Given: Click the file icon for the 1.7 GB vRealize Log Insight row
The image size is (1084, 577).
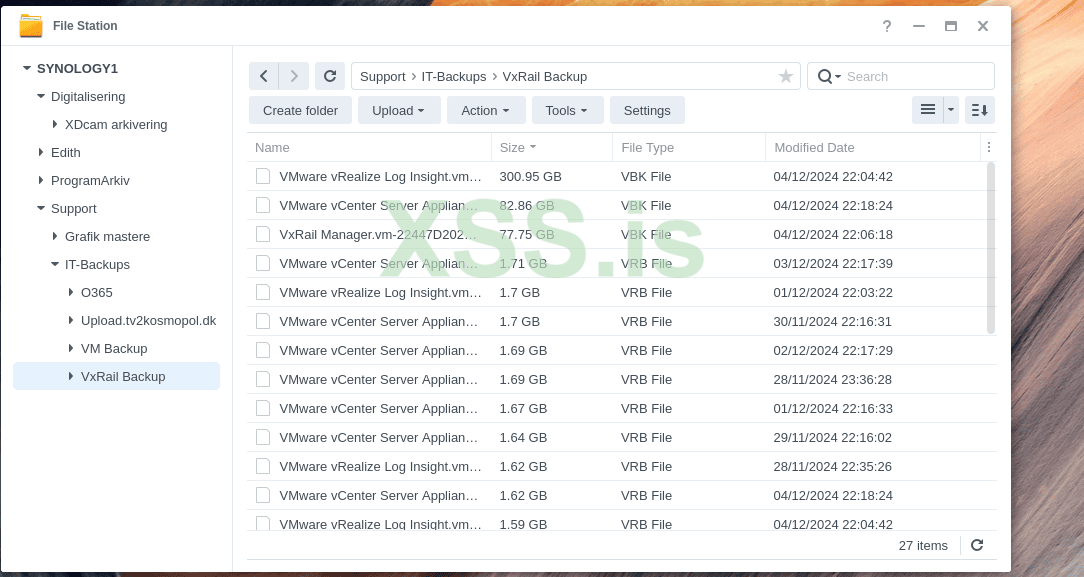Looking at the screenshot, I should [263, 292].
